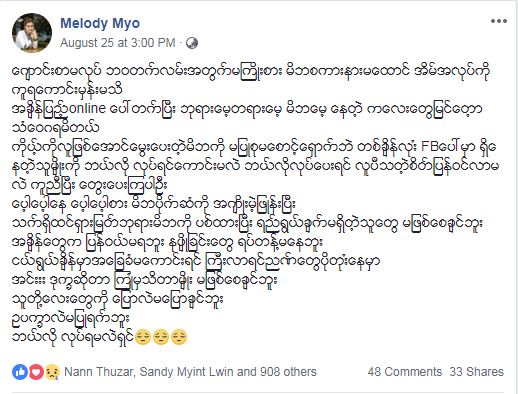
Task: View the 33 Shares list
Action: click(477, 372)
